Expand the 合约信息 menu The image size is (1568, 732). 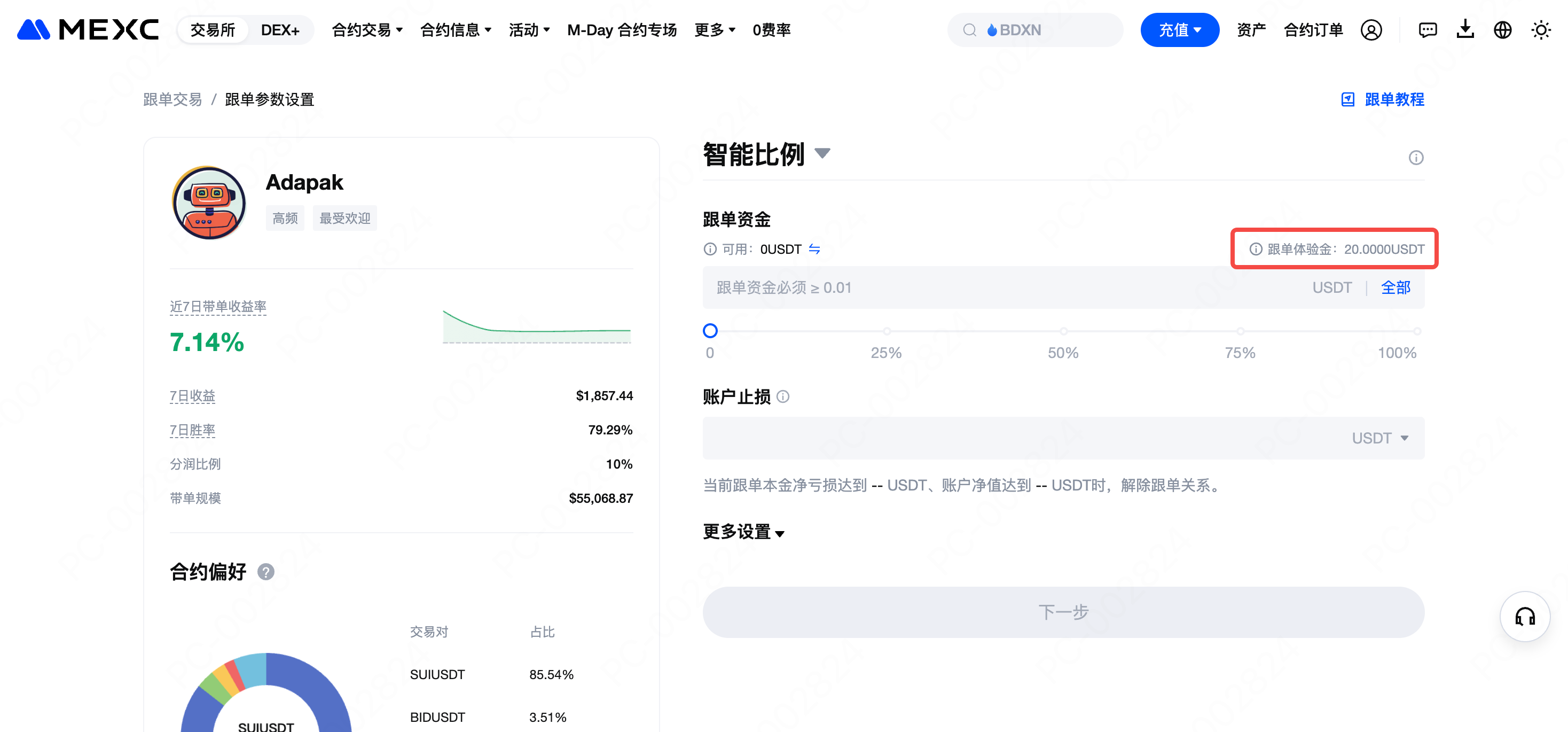pos(456,30)
